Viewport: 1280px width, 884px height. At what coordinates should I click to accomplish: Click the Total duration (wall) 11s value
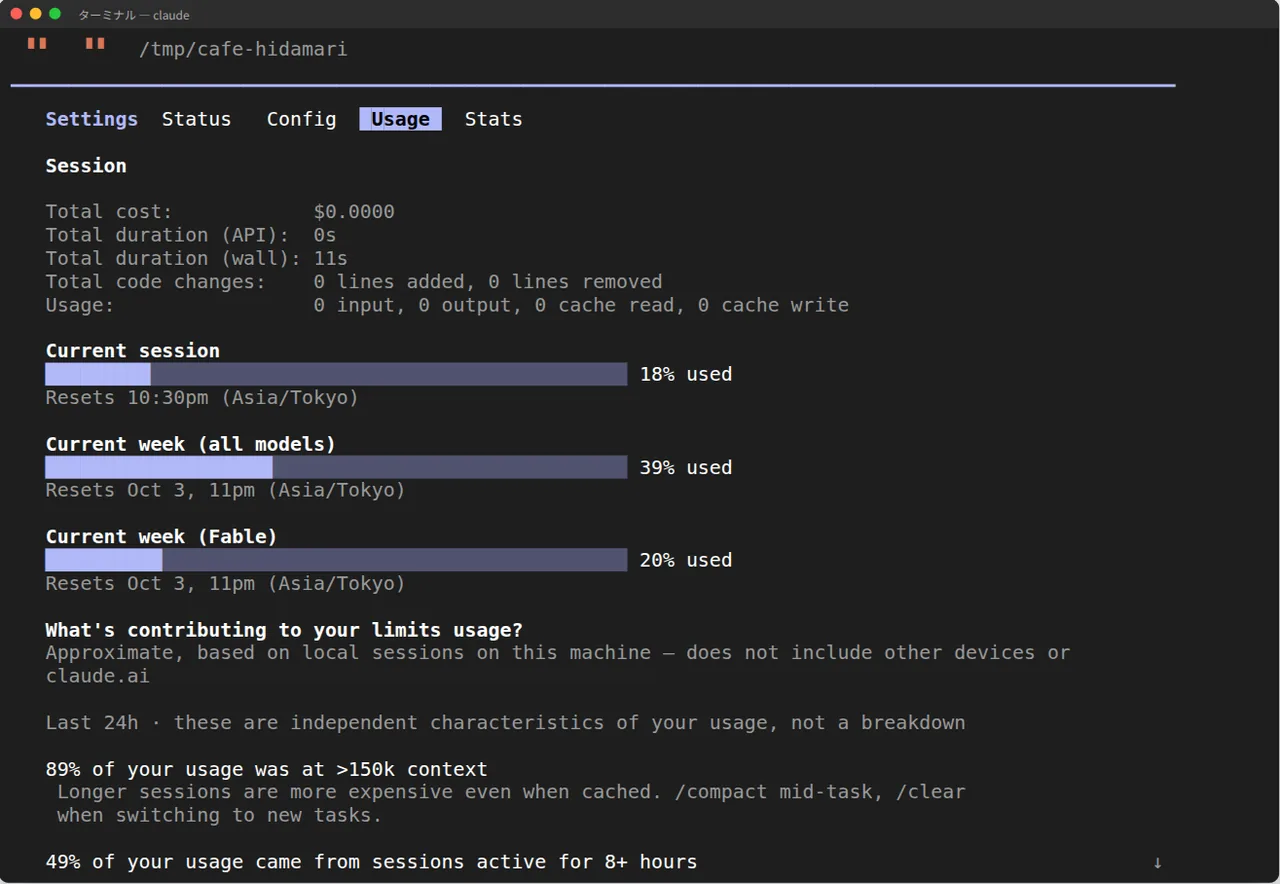click(331, 258)
